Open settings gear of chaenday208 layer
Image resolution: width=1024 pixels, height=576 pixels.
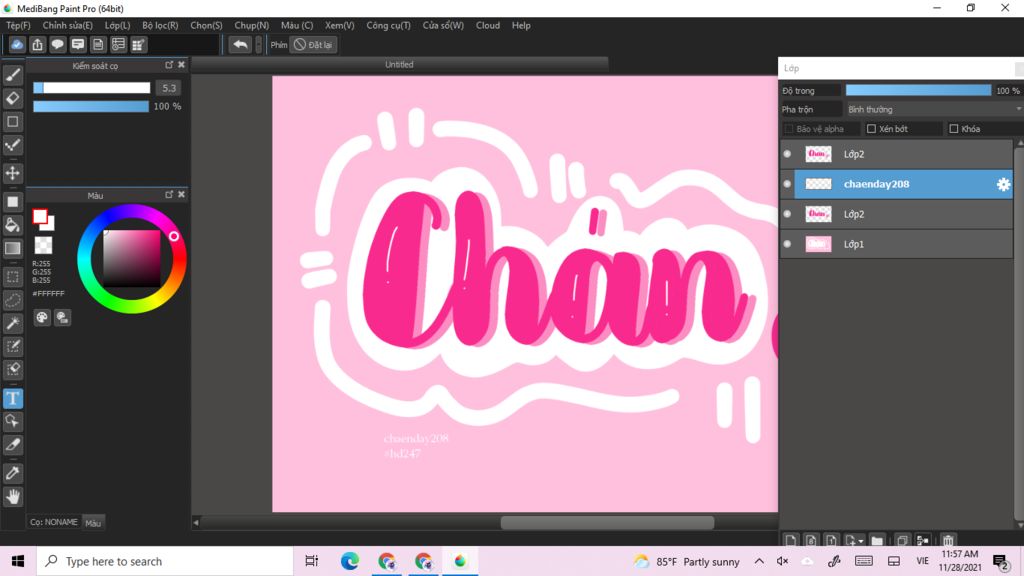point(1003,184)
